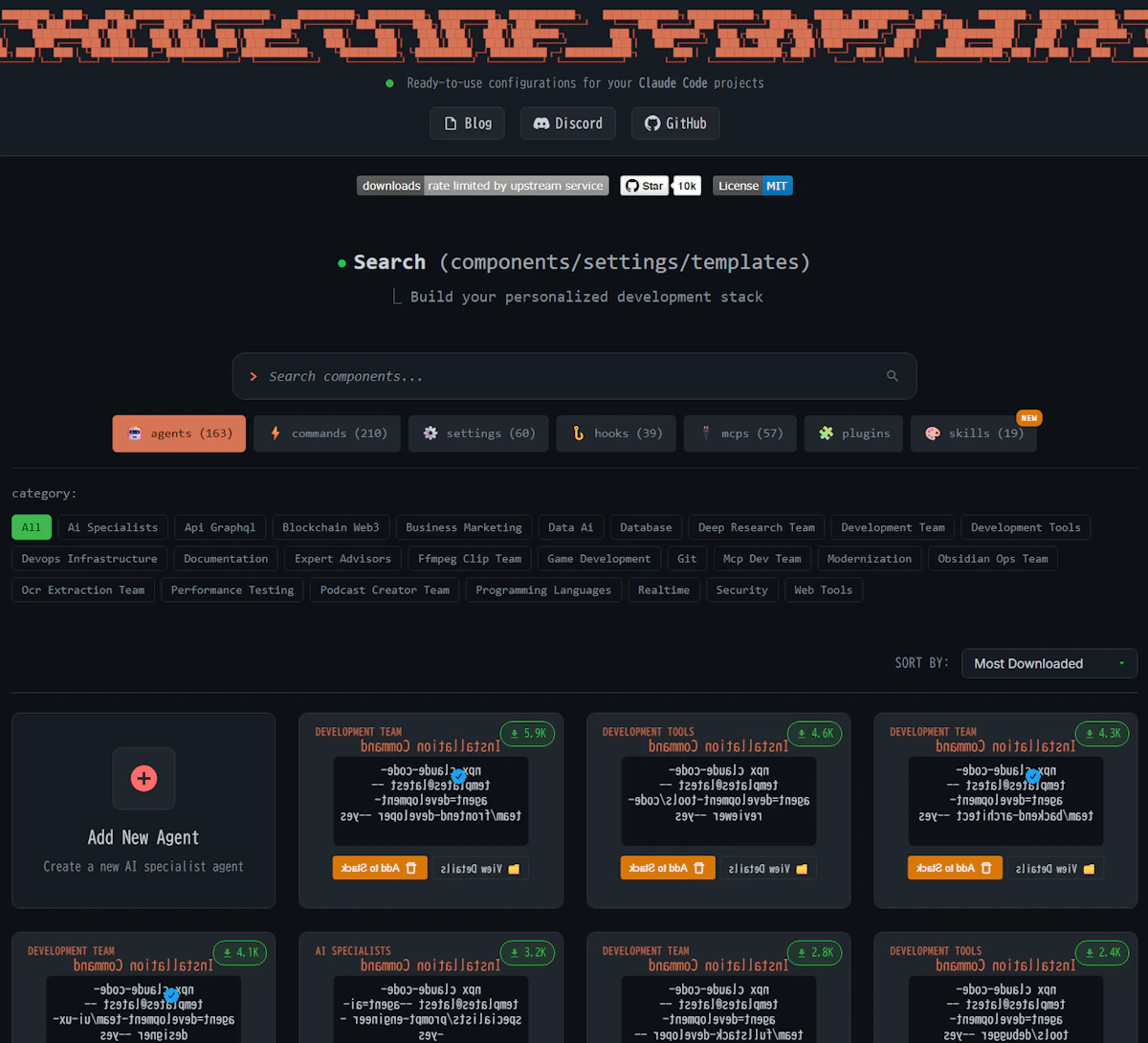Filter by Deep Research Team category
Screen dimensions: 1148x1043
point(757,527)
